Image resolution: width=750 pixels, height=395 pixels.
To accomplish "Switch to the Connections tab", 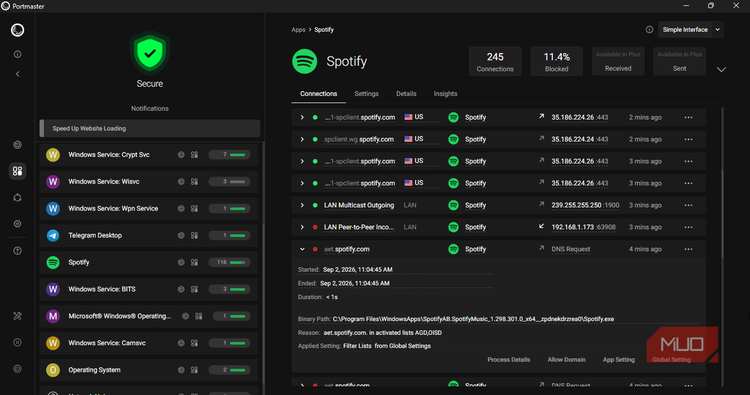I will (319, 94).
